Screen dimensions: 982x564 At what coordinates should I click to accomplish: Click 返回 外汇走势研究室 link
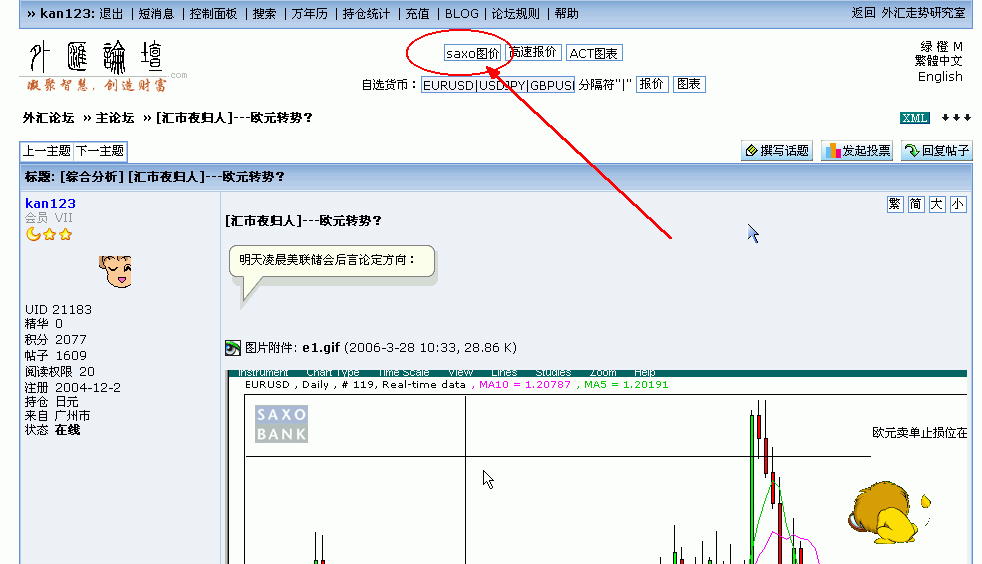[x=908, y=13]
